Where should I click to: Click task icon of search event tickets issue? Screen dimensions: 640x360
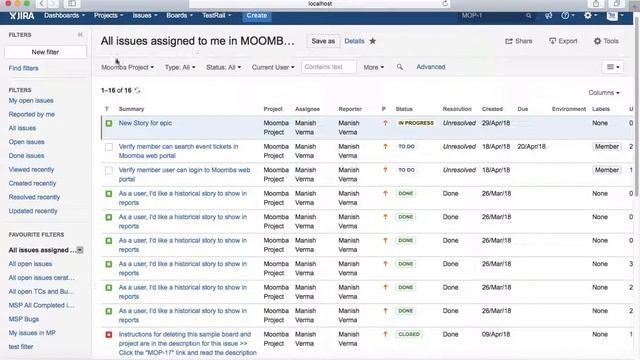[x=109, y=147]
